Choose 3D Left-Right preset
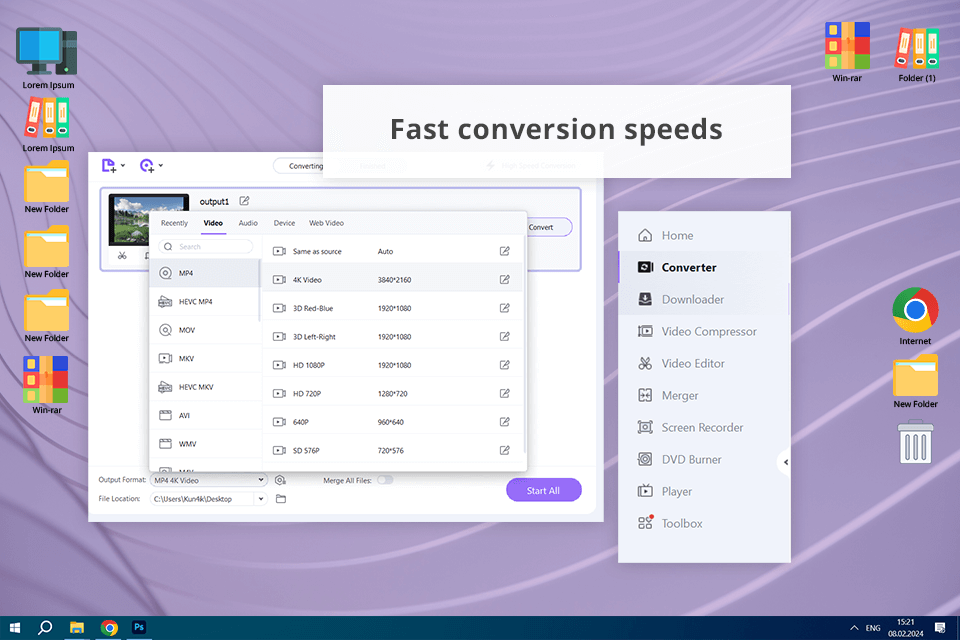Viewport: 960px width, 640px height. [393, 336]
